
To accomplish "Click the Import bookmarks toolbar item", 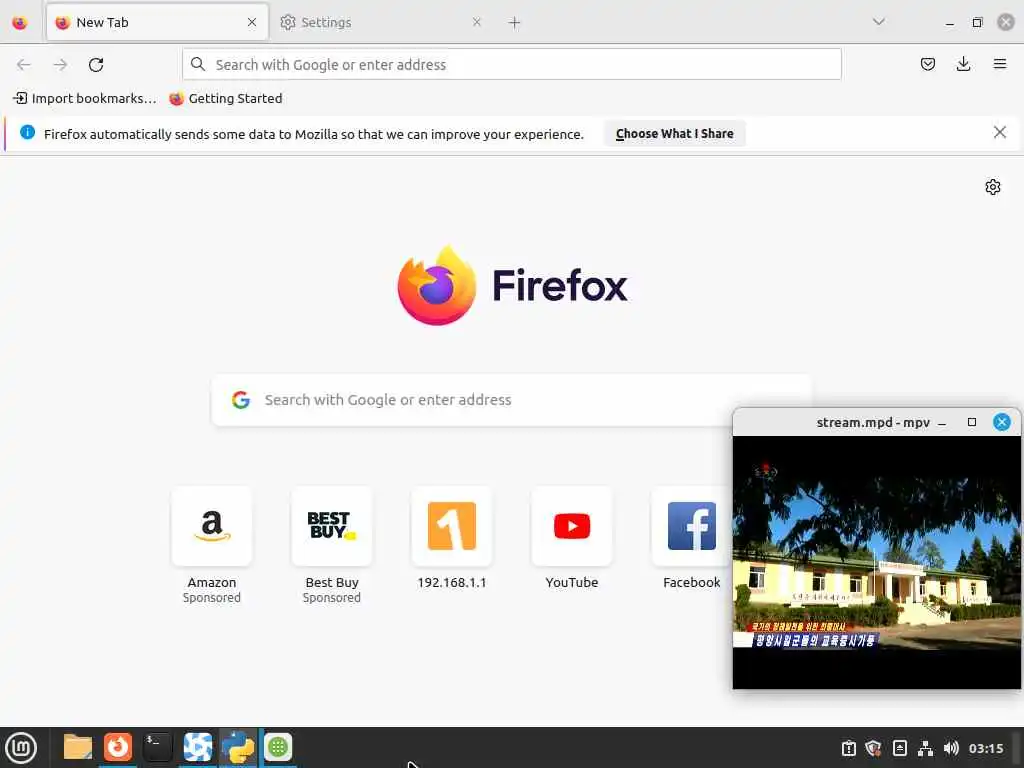I will tap(85, 99).
